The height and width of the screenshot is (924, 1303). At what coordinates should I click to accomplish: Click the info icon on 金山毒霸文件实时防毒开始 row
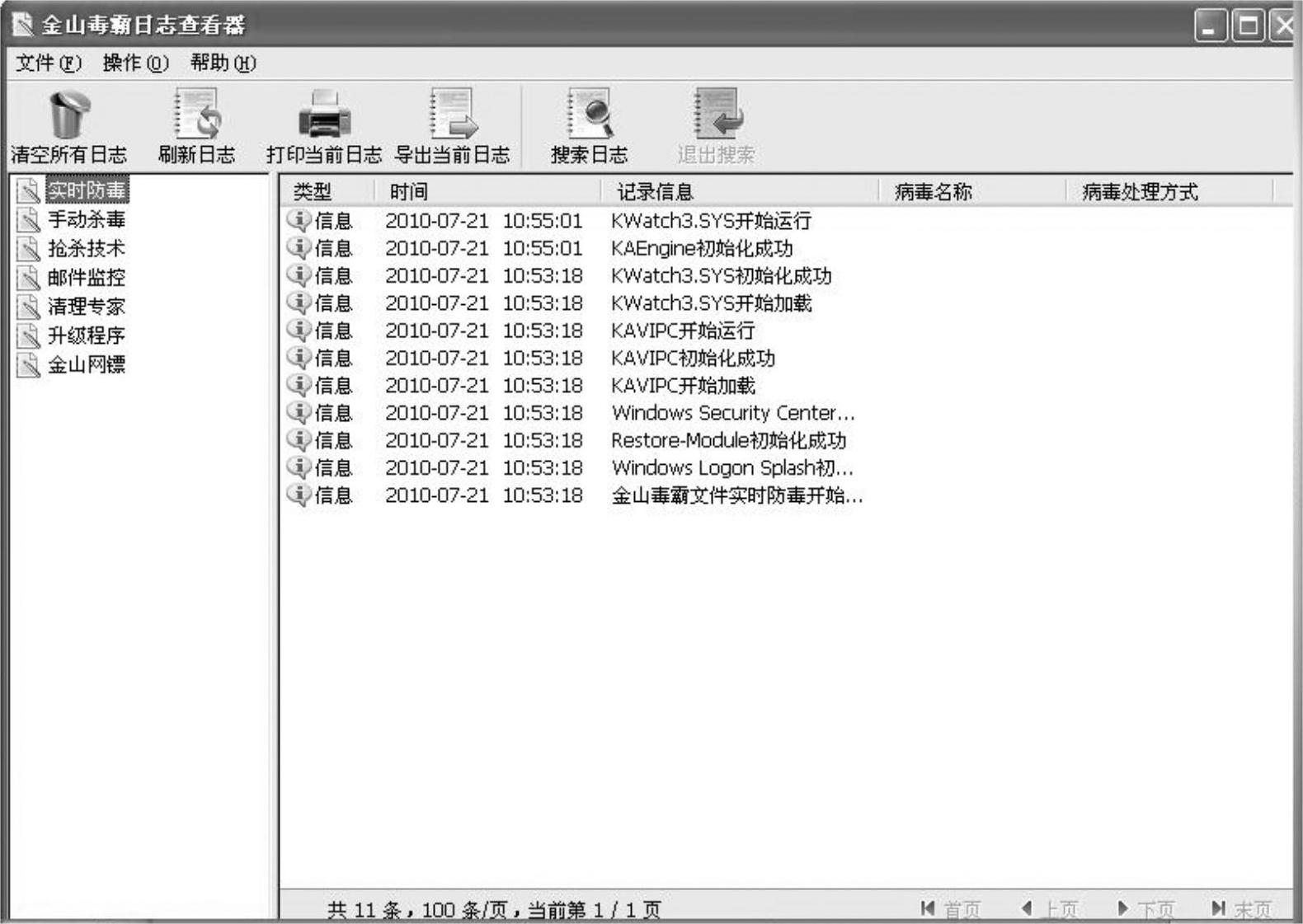(299, 495)
